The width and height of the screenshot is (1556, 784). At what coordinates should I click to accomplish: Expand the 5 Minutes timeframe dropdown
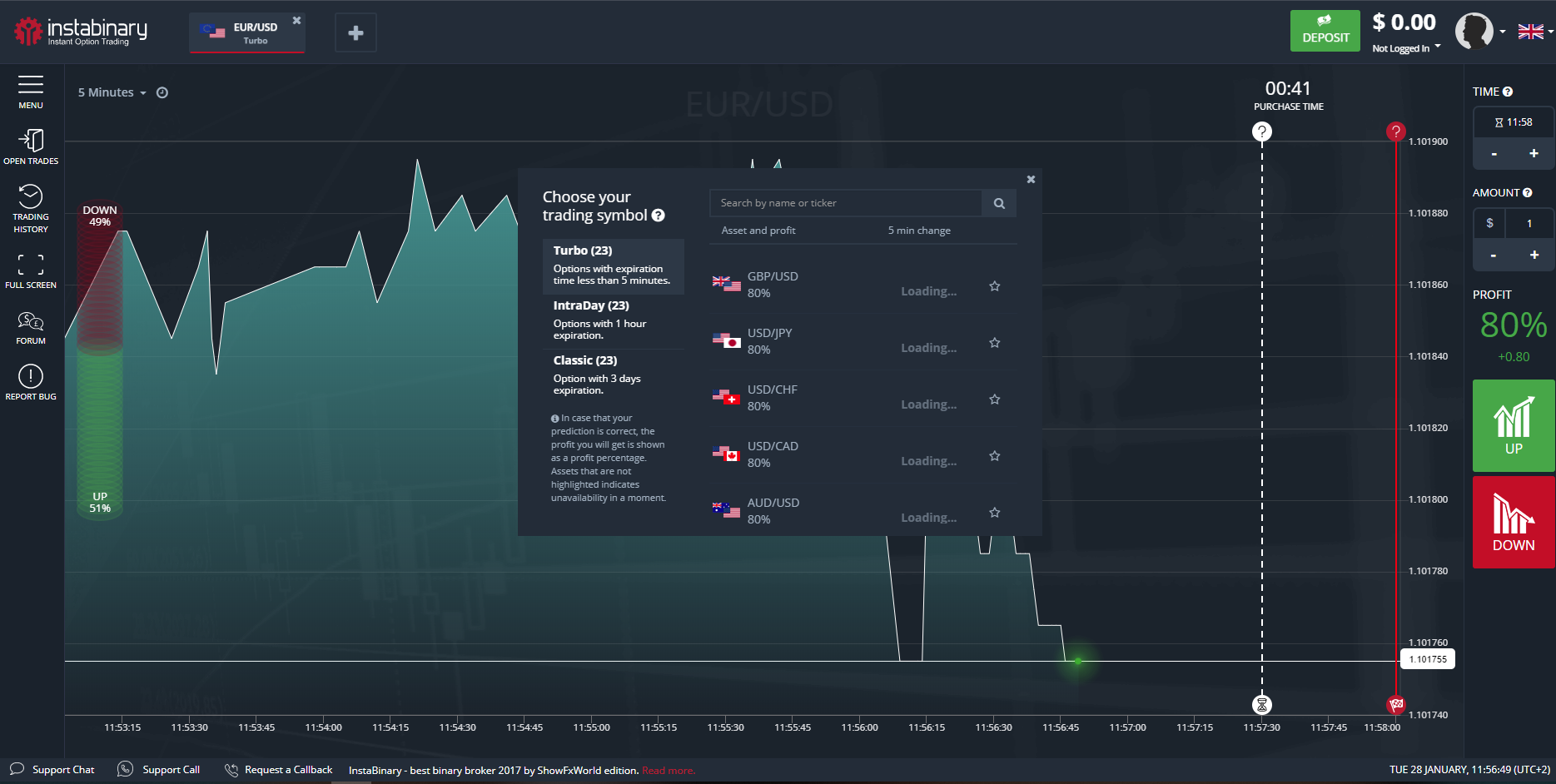pyautogui.click(x=112, y=93)
